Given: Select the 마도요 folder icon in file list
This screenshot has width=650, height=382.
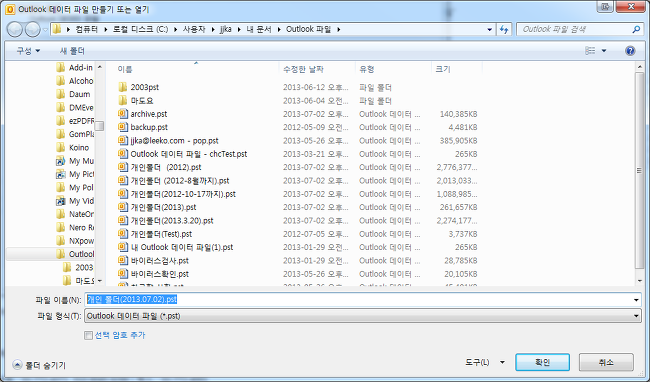Looking at the screenshot, I should coord(123,100).
